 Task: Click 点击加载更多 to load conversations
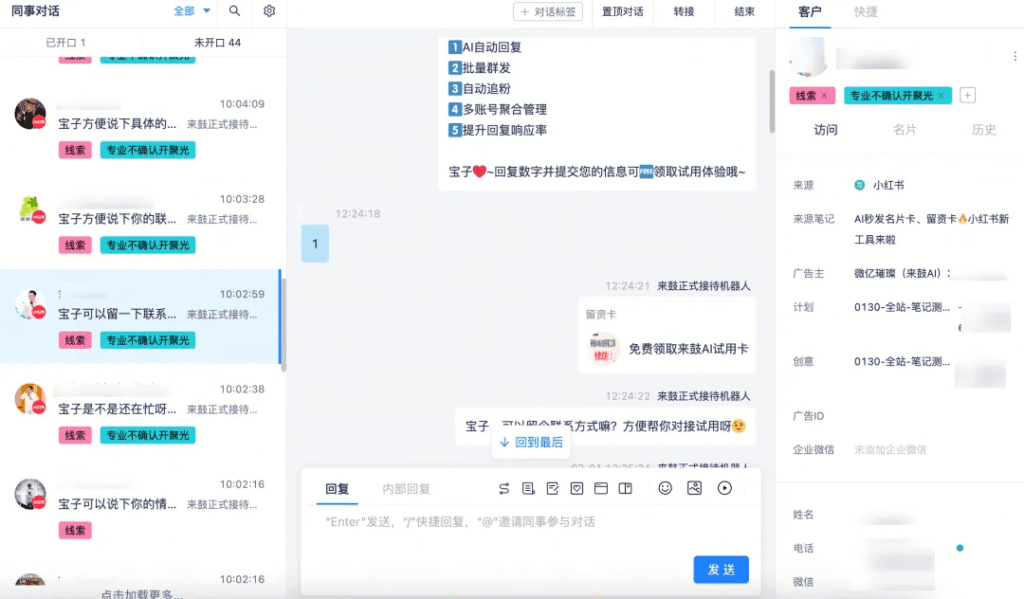[x=142, y=593]
